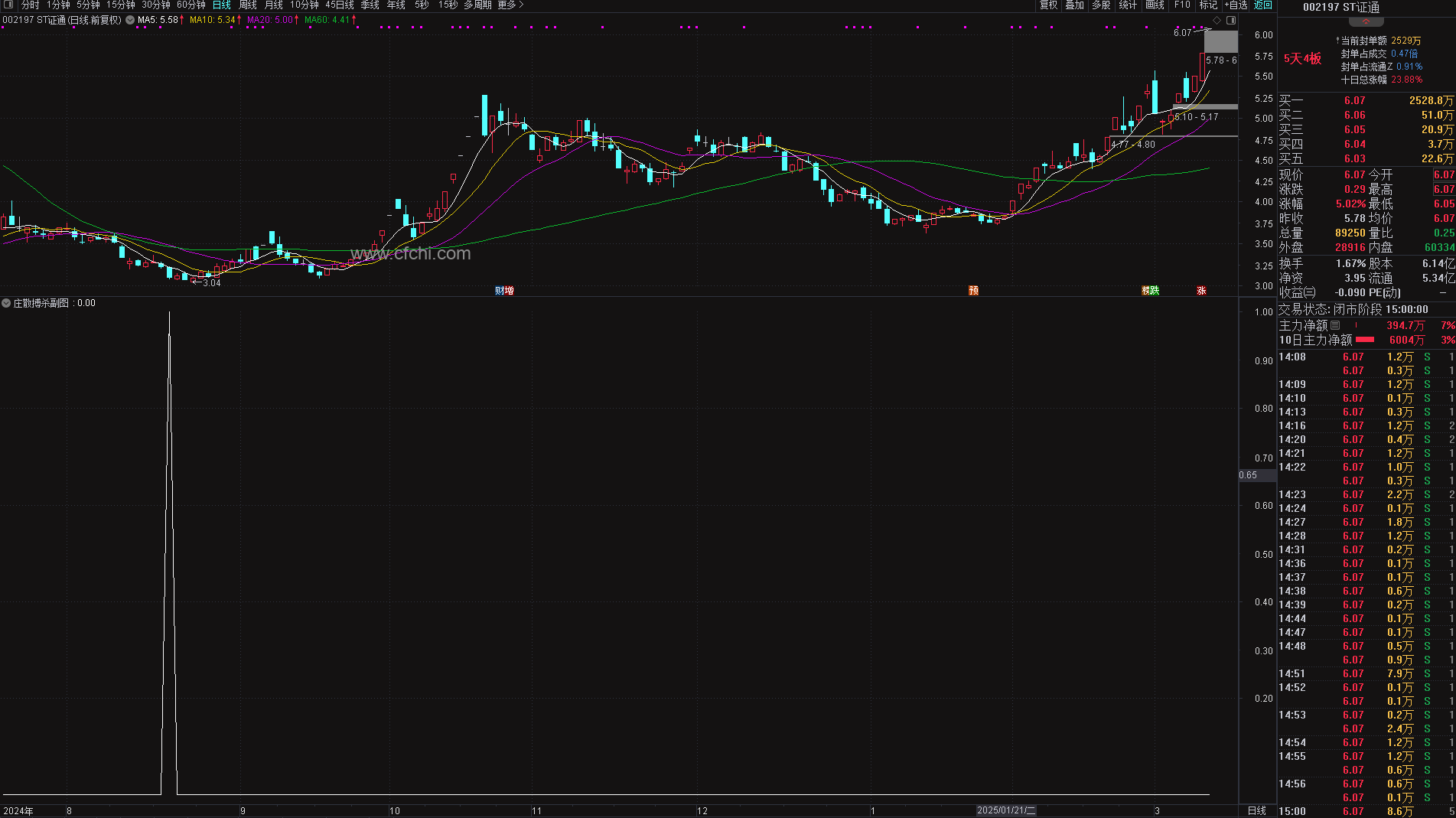Click the 多股 multi-stock button
The image size is (1456, 818).
pyautogui.click(x=1101, y=5)
